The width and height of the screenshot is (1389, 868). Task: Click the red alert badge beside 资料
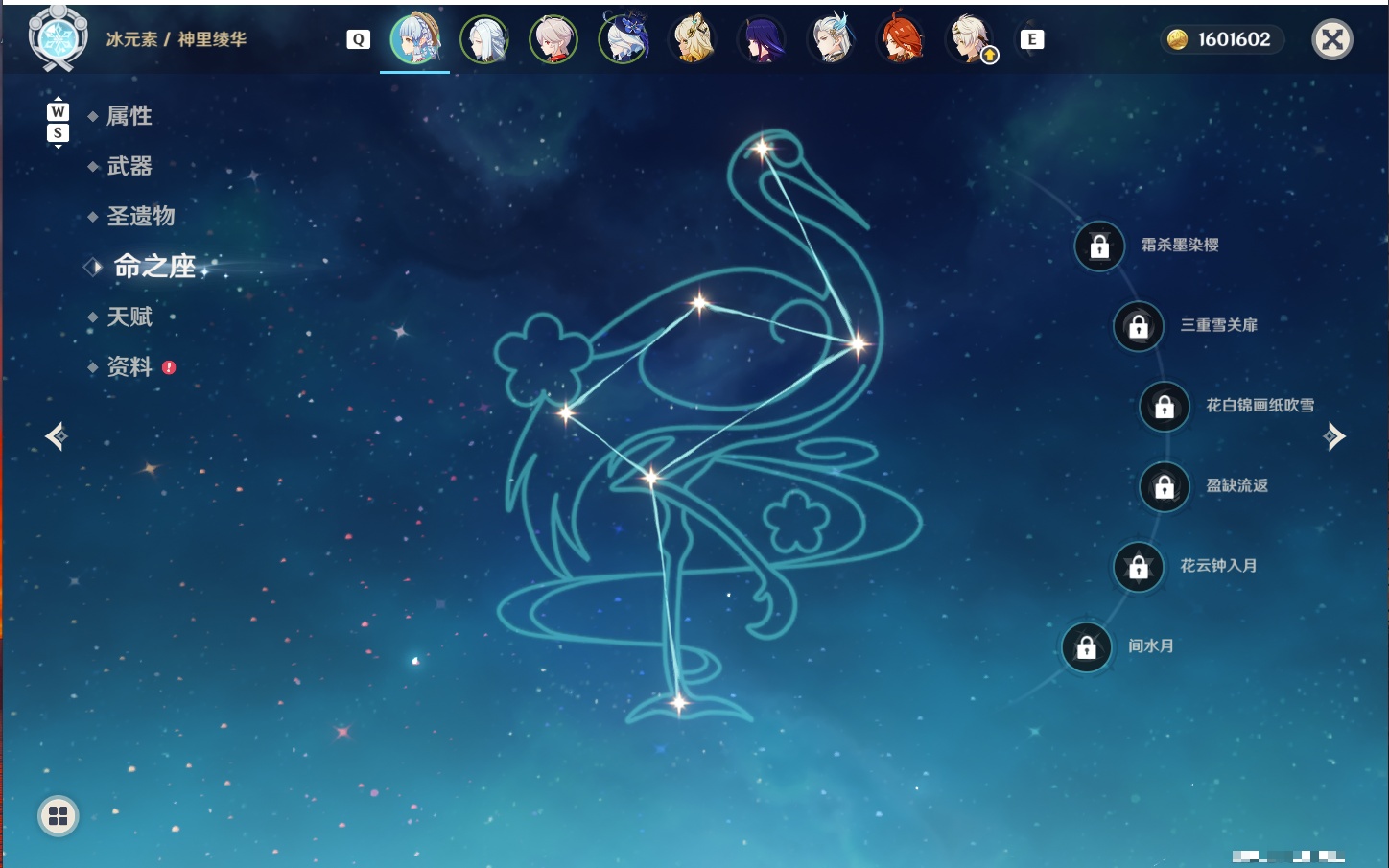pos(169,366)
